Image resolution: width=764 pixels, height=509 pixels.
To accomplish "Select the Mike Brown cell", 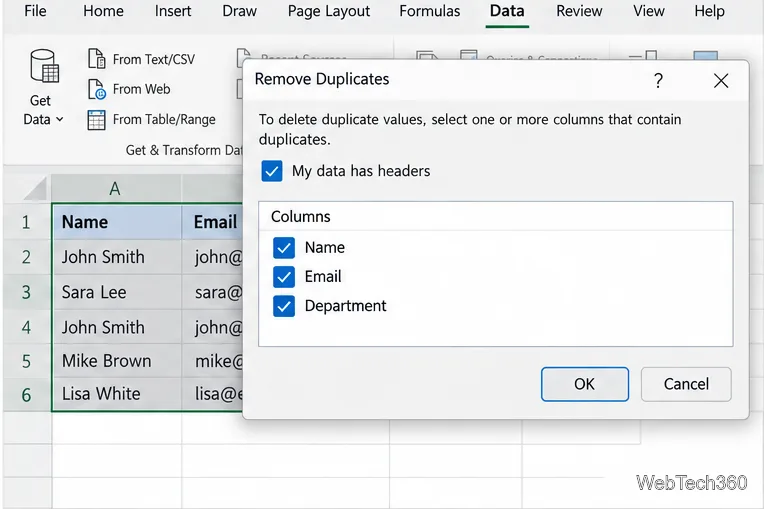I will click(116, 361).
